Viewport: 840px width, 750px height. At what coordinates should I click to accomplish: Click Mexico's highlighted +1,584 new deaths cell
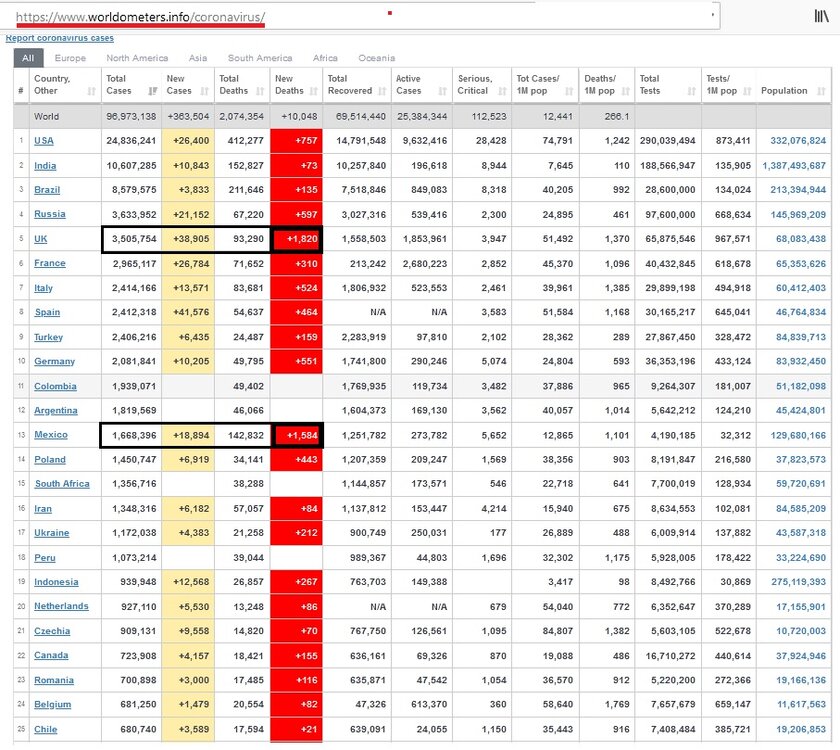[x=296, y=435]
